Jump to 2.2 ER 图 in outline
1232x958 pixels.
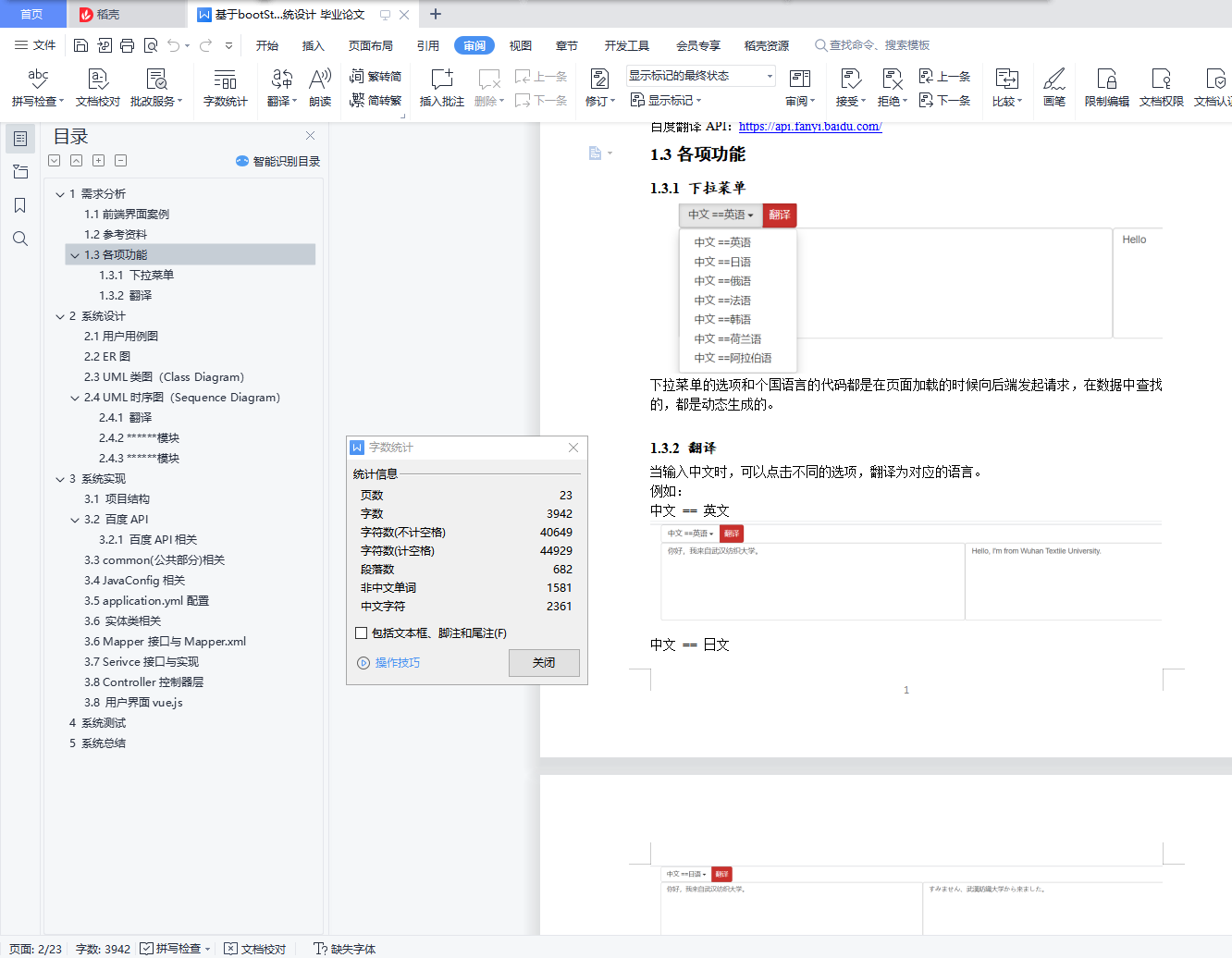click(107, 357)
